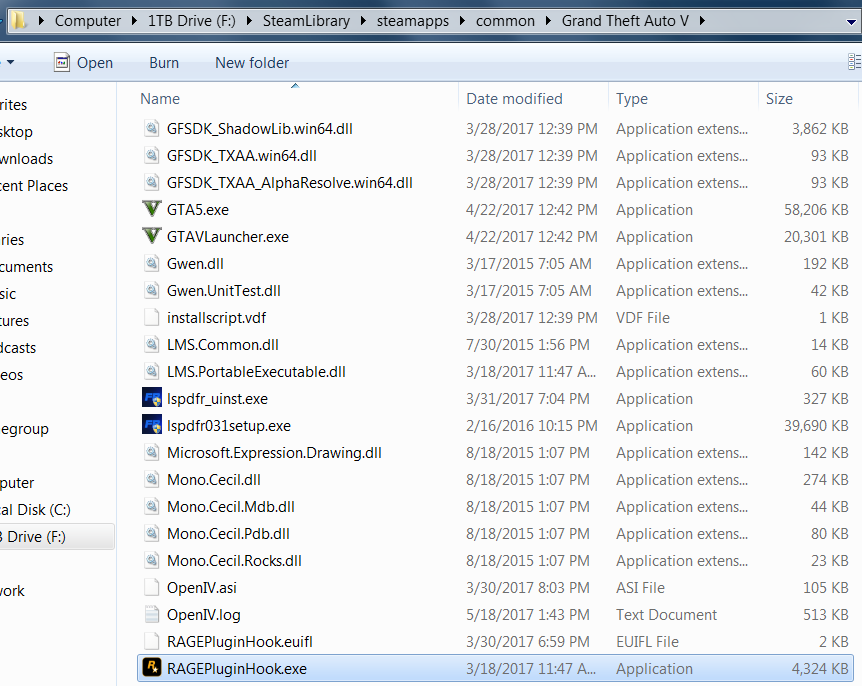Expand the arrow after 1TB Drive (F:)
This screenshot has height=686, width=862.
coord(249,21)
